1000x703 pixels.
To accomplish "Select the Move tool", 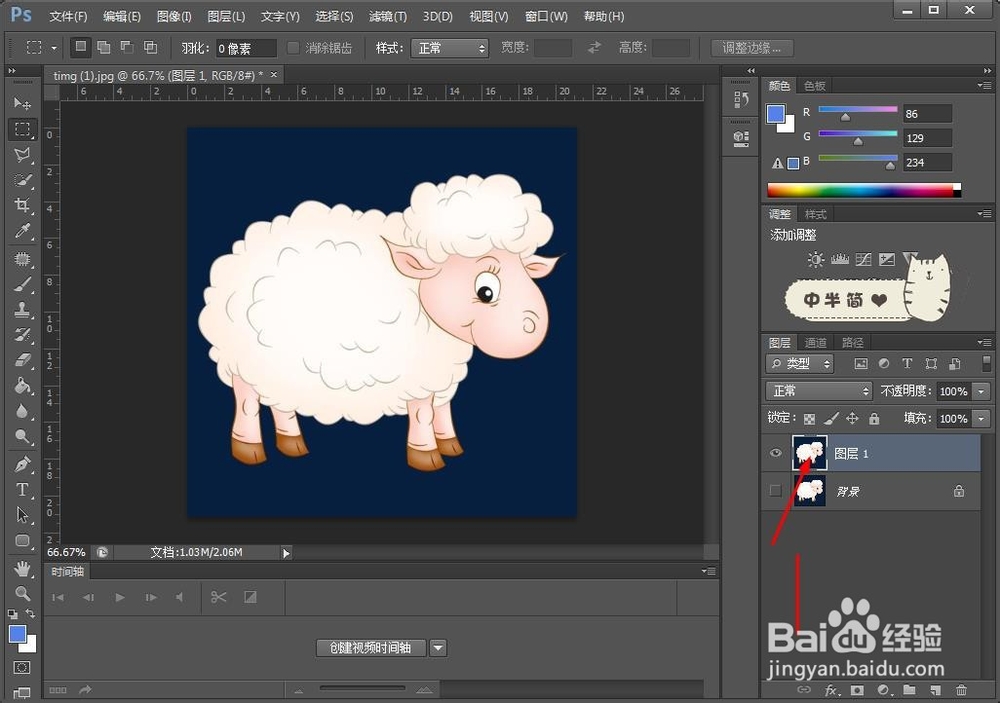I will [x=22, y=103].
